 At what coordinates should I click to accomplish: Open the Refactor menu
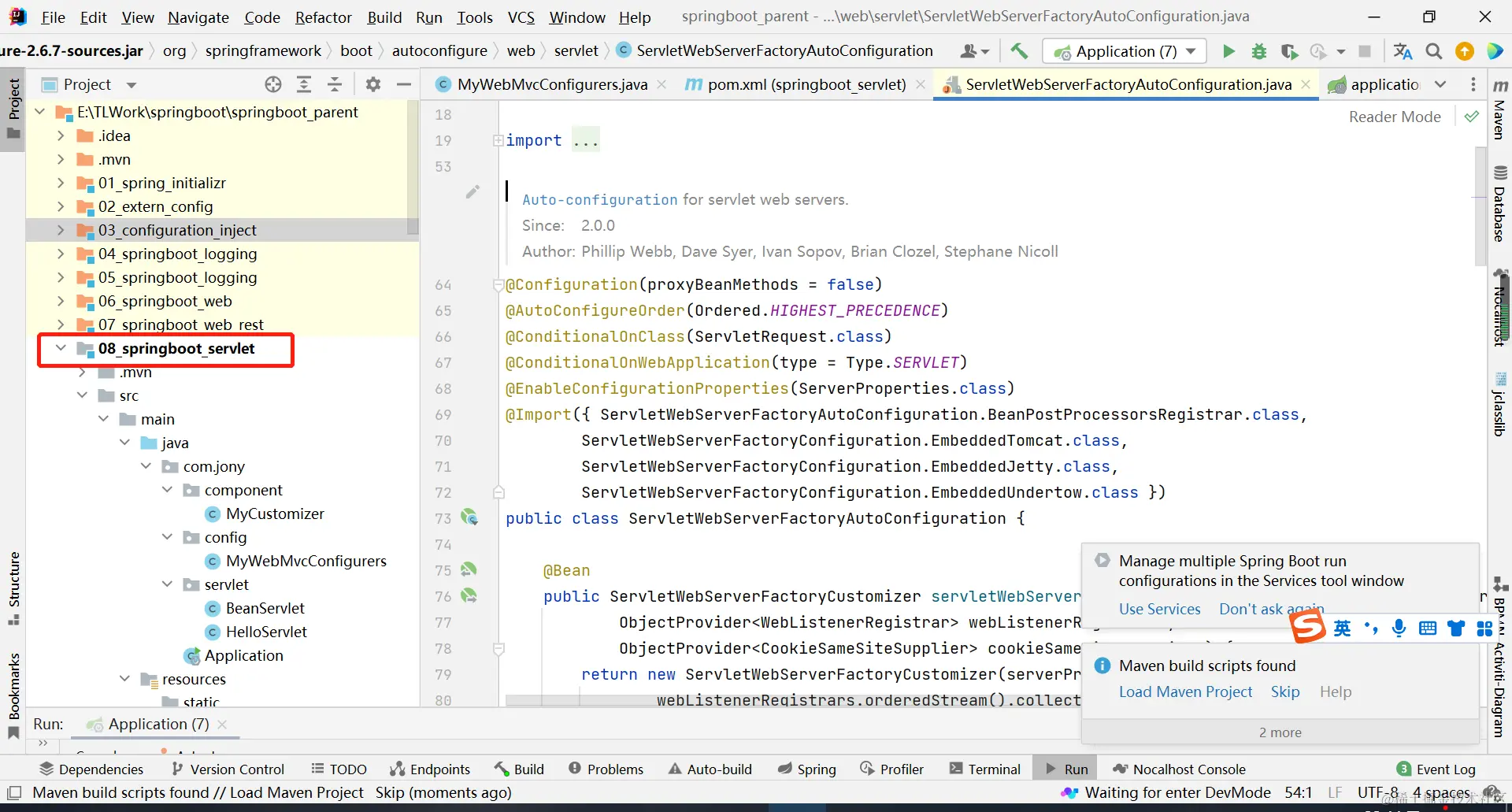coord(323,17)
